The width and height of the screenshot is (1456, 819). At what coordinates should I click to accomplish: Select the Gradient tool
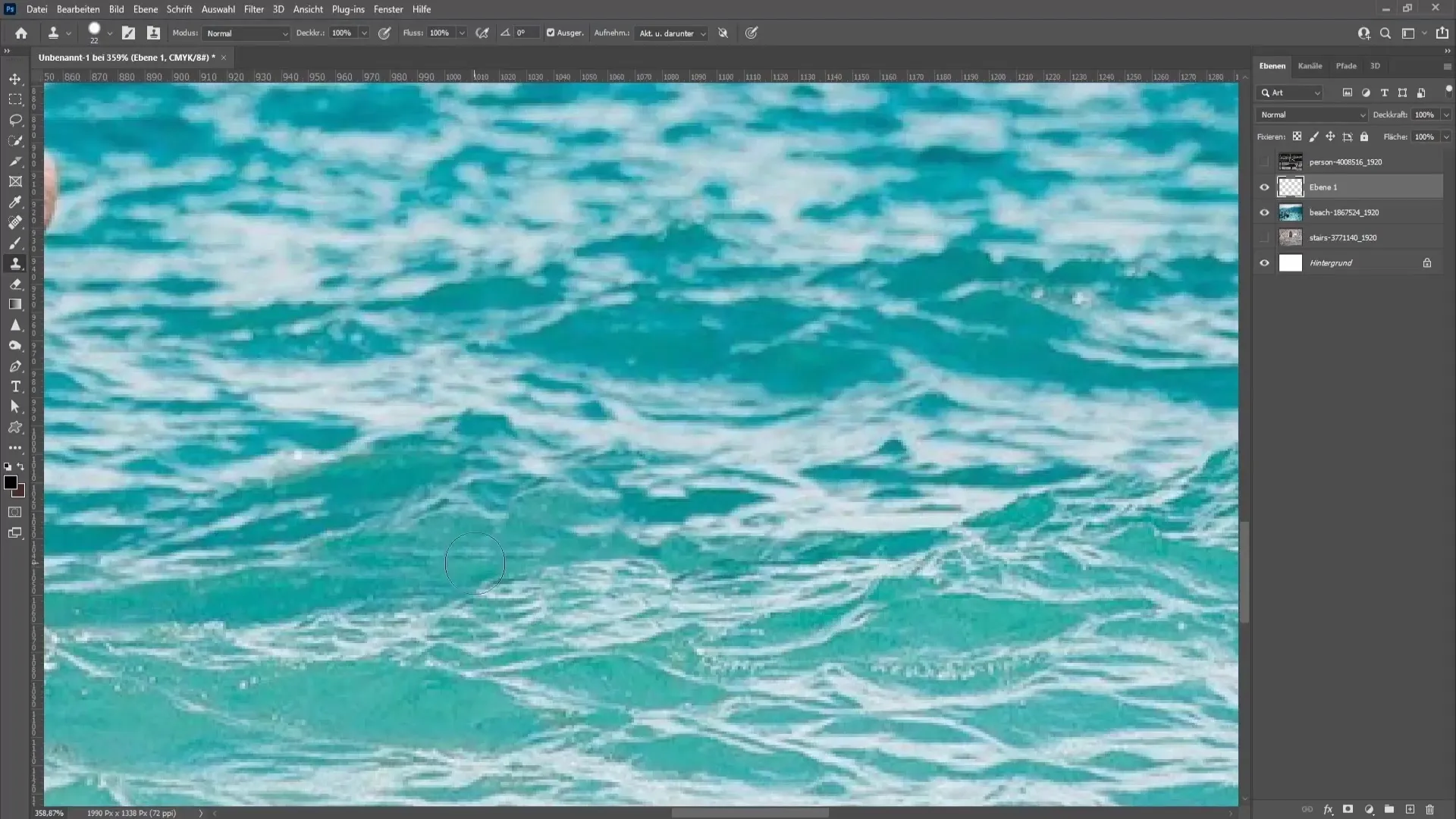tap(15, 305)
